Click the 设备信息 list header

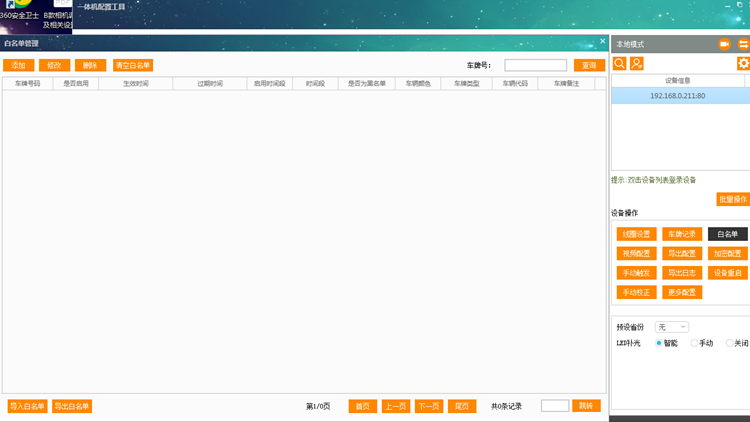tap(678, 81)
